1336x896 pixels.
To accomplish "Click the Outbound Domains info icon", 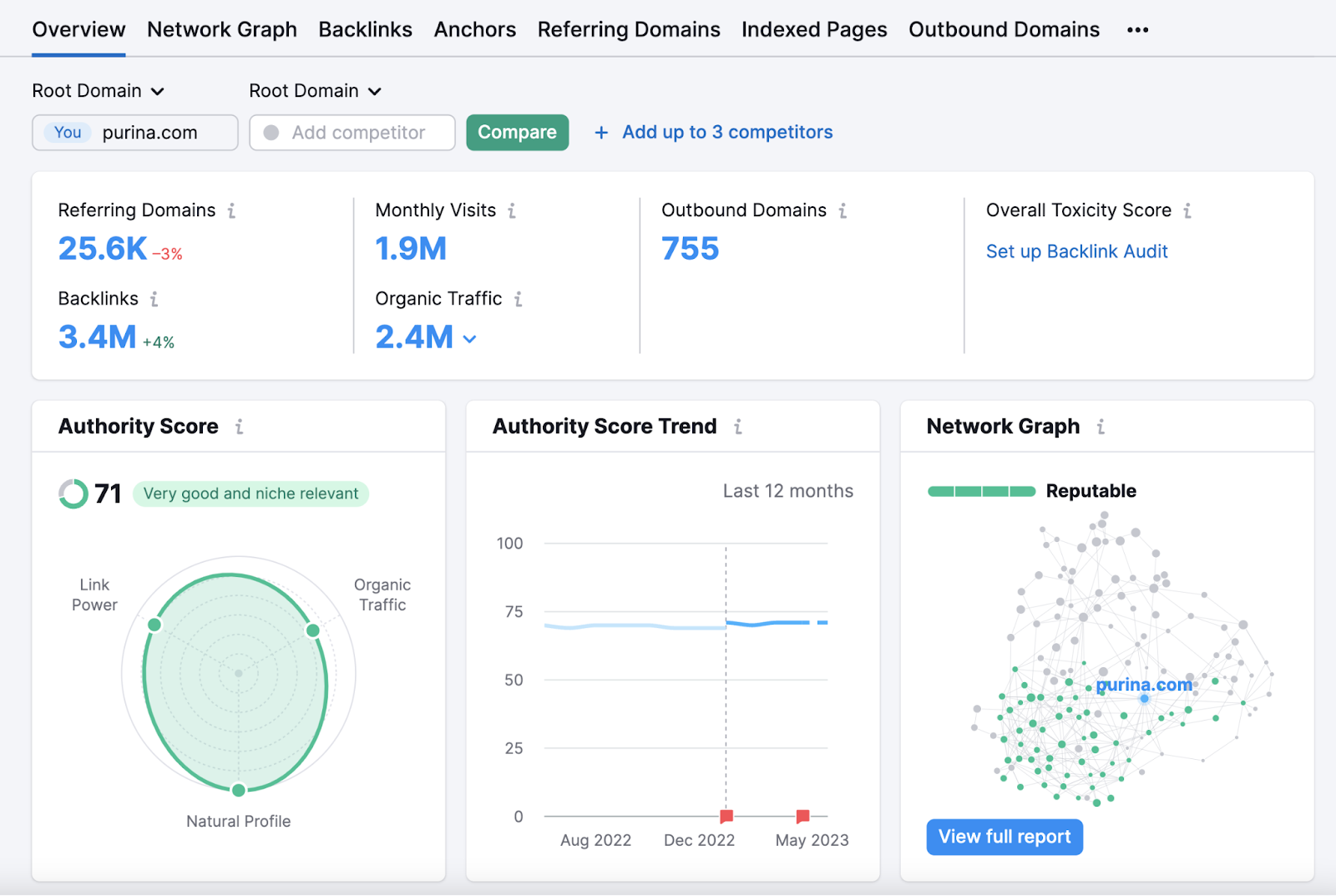I will pos(843,210).
